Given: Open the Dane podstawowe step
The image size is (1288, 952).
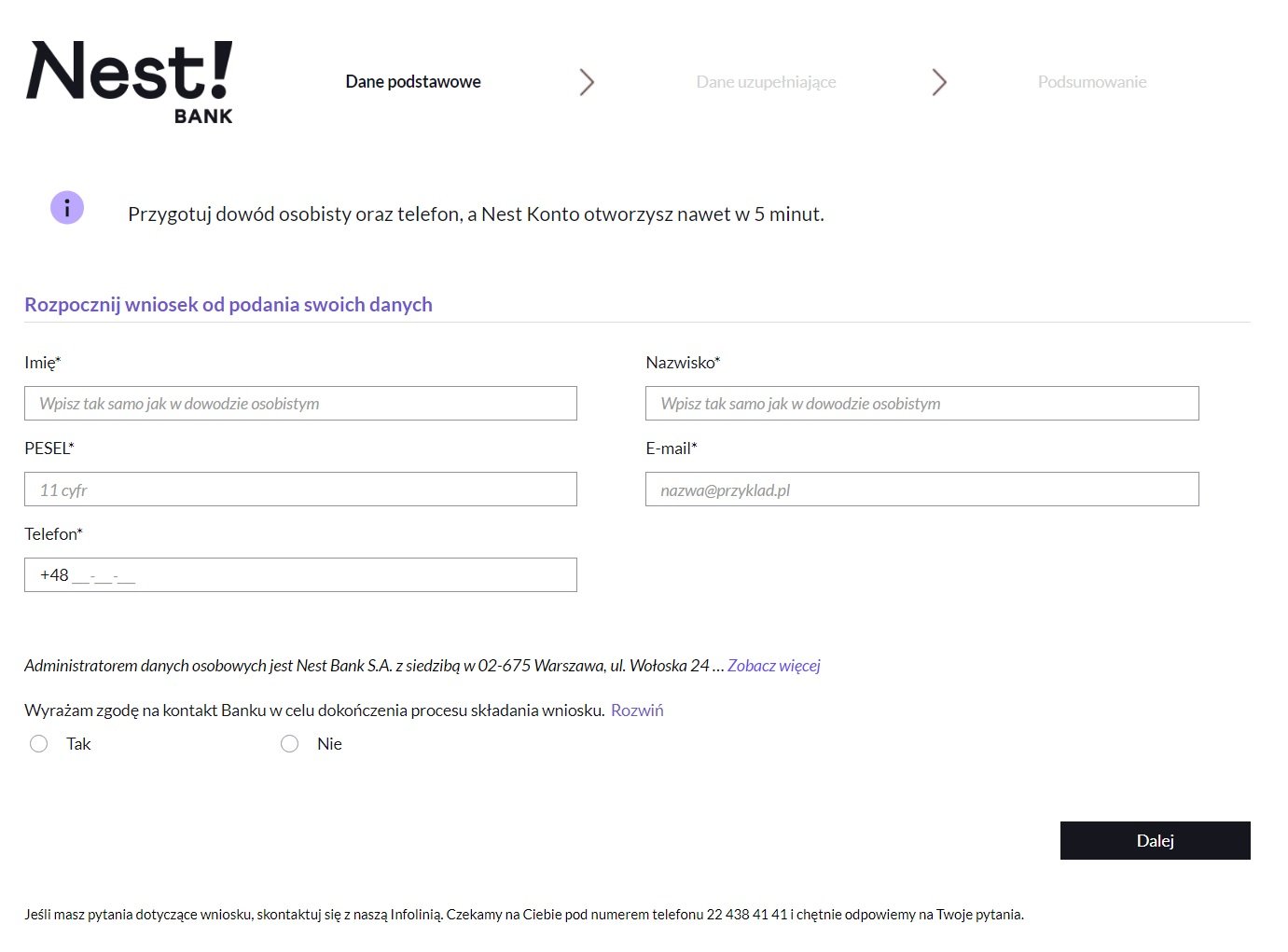Looking at the screenshot, I should pos(413,82).
